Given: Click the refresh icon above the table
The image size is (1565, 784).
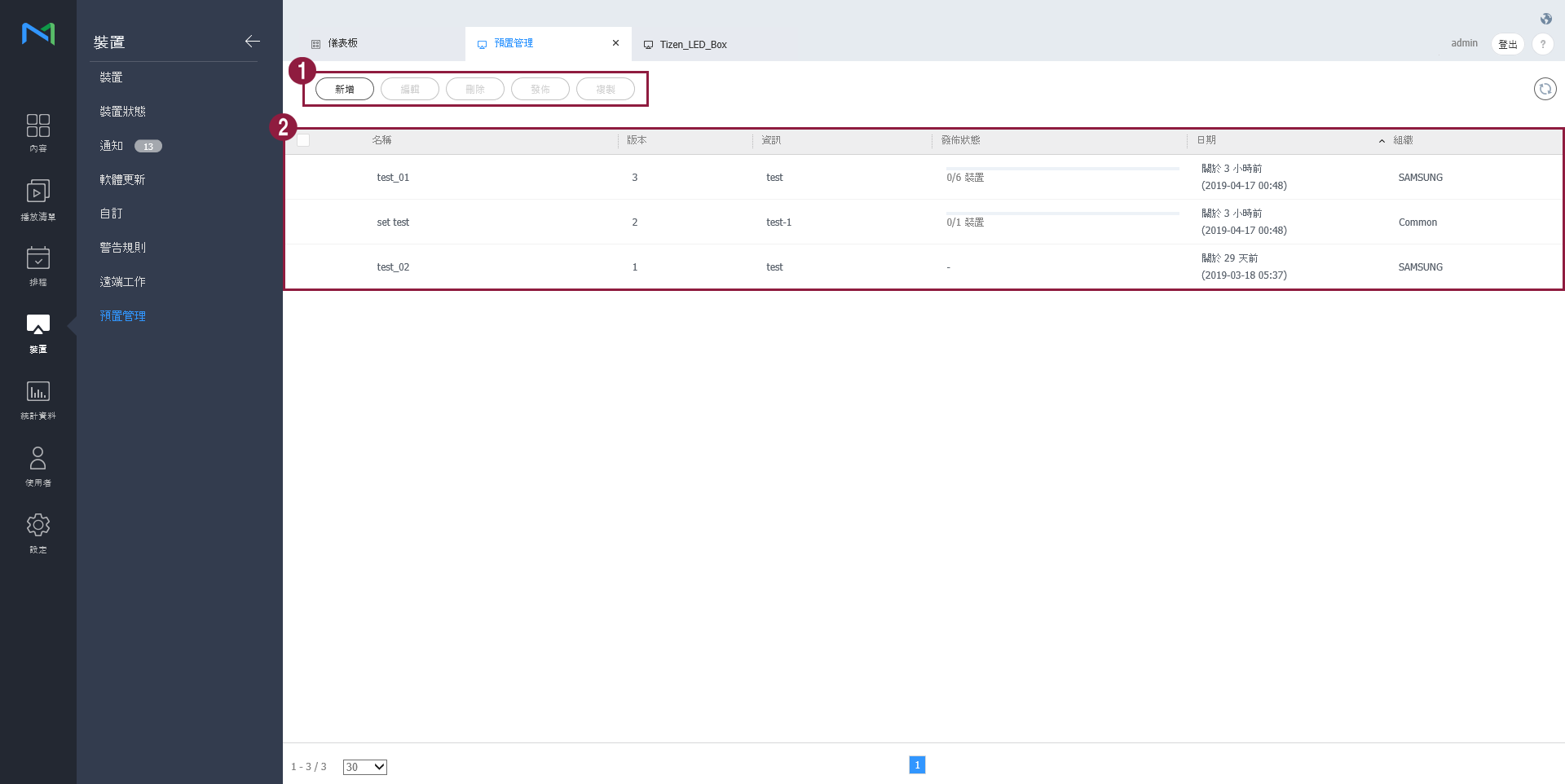Looking at the screenshot, I should [x=1545, y=89].
